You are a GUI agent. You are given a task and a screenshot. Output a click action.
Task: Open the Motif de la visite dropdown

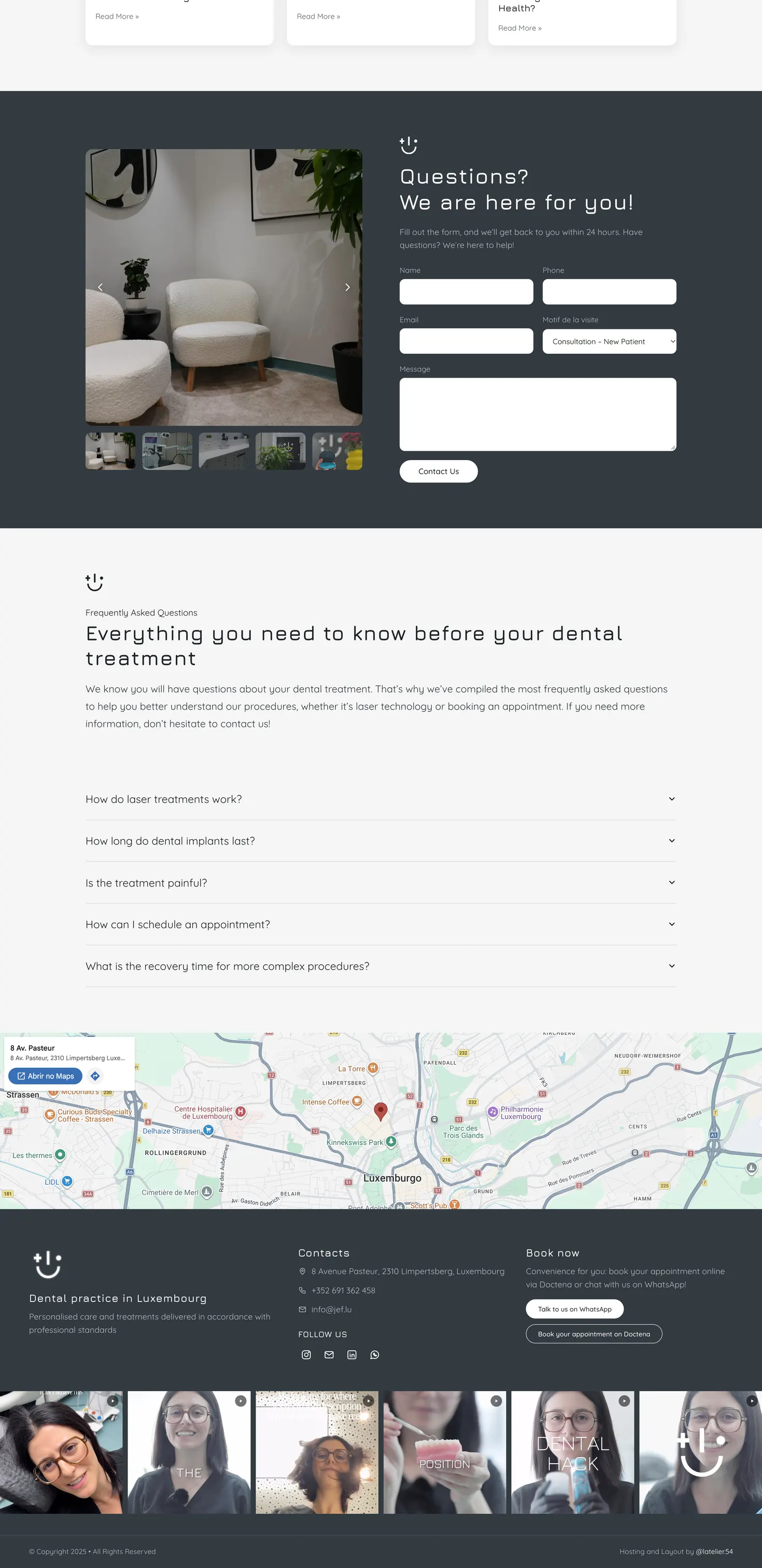609,341
